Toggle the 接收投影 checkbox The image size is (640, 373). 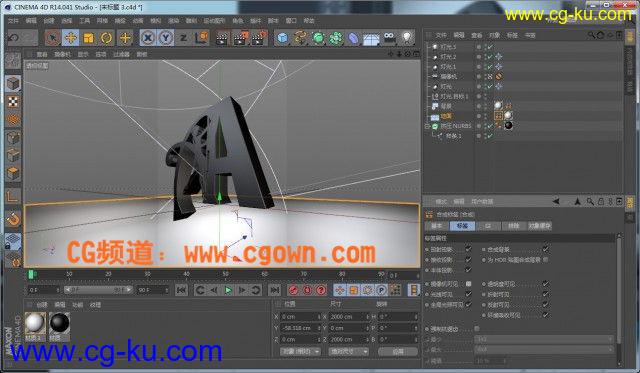(469, 259)
